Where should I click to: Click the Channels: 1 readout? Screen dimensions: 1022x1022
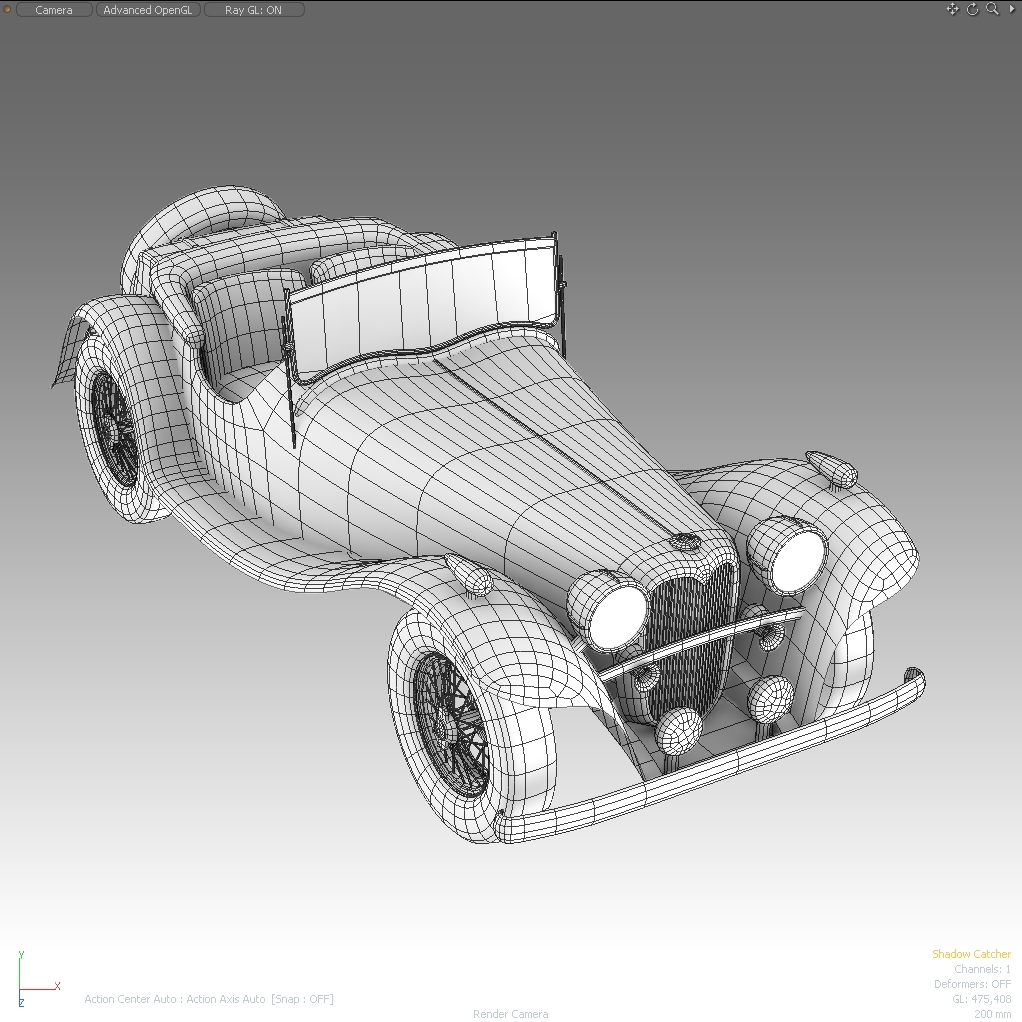pyautogui.click(x=982, y=968)
